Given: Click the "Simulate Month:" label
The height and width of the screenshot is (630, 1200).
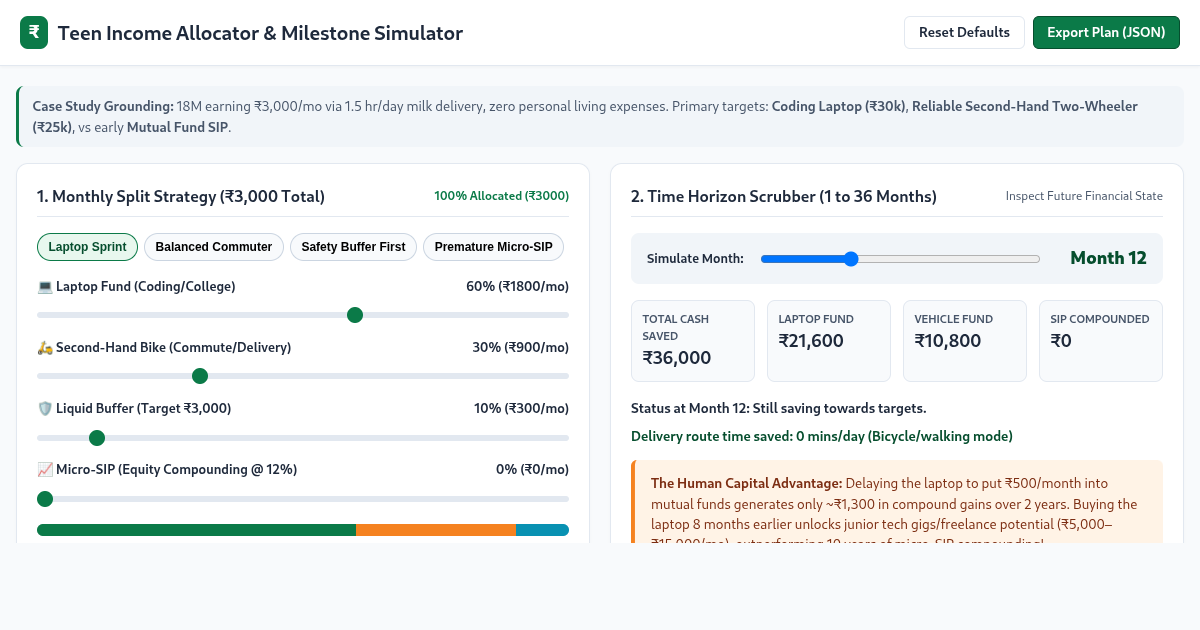Looking at the screenshot, I should click(695, 259).
